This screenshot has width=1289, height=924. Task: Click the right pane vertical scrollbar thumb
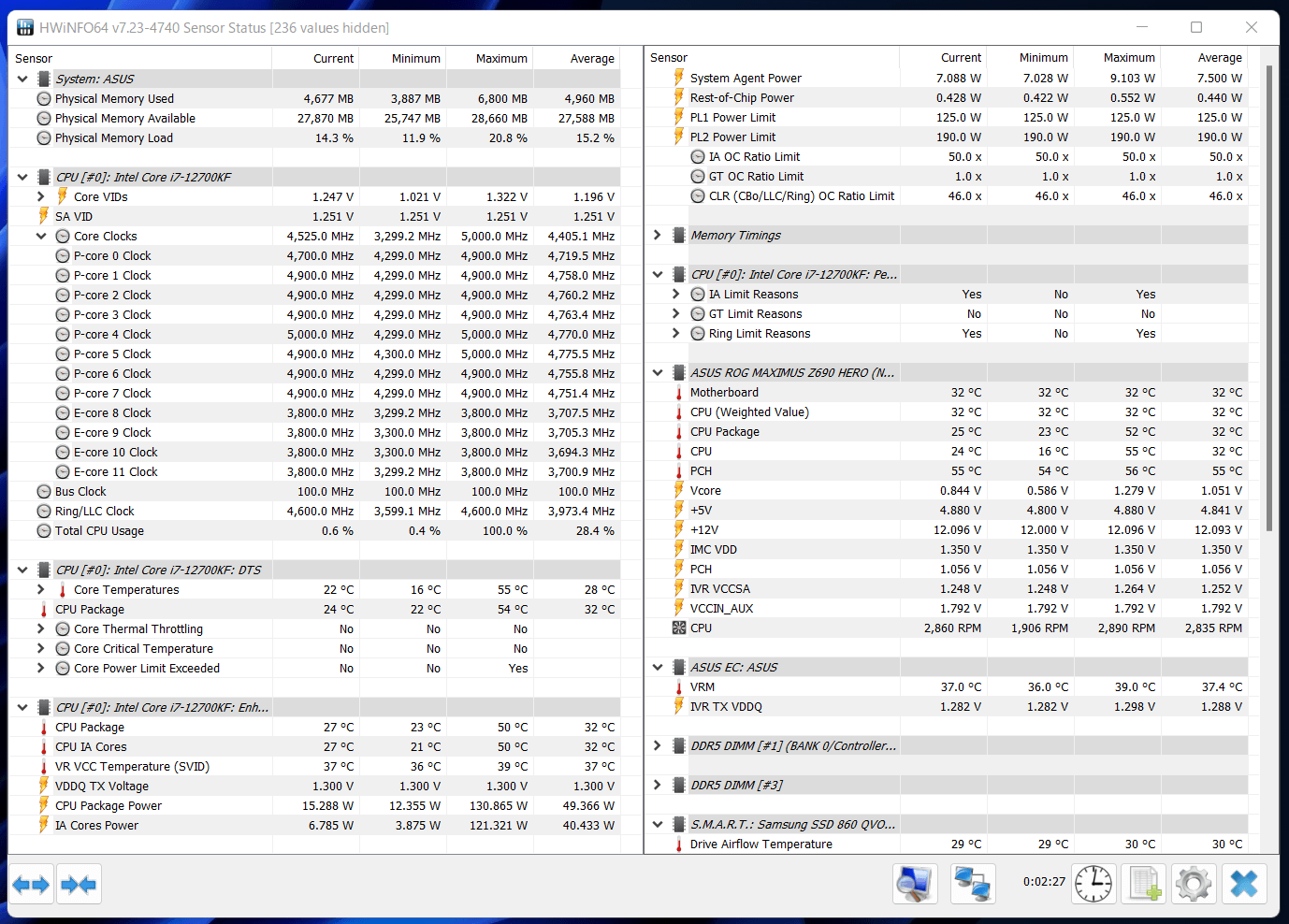pos(1268,299)
